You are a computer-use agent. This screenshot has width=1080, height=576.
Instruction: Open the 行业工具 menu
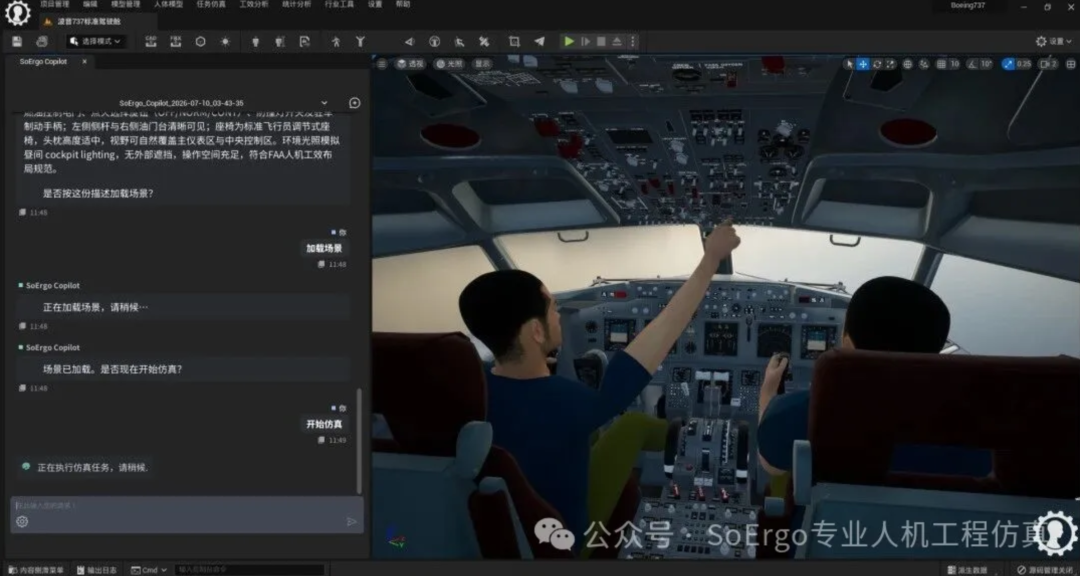(x=339, y=4)
